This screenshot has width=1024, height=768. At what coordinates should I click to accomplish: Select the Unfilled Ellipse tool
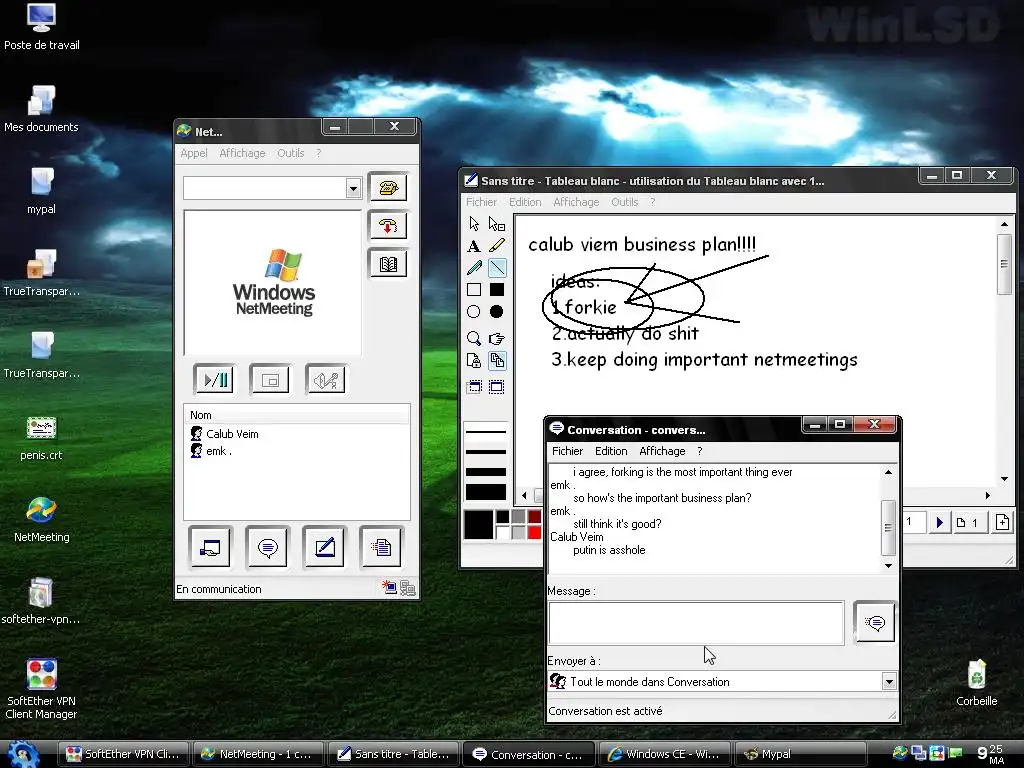point(474,312)
